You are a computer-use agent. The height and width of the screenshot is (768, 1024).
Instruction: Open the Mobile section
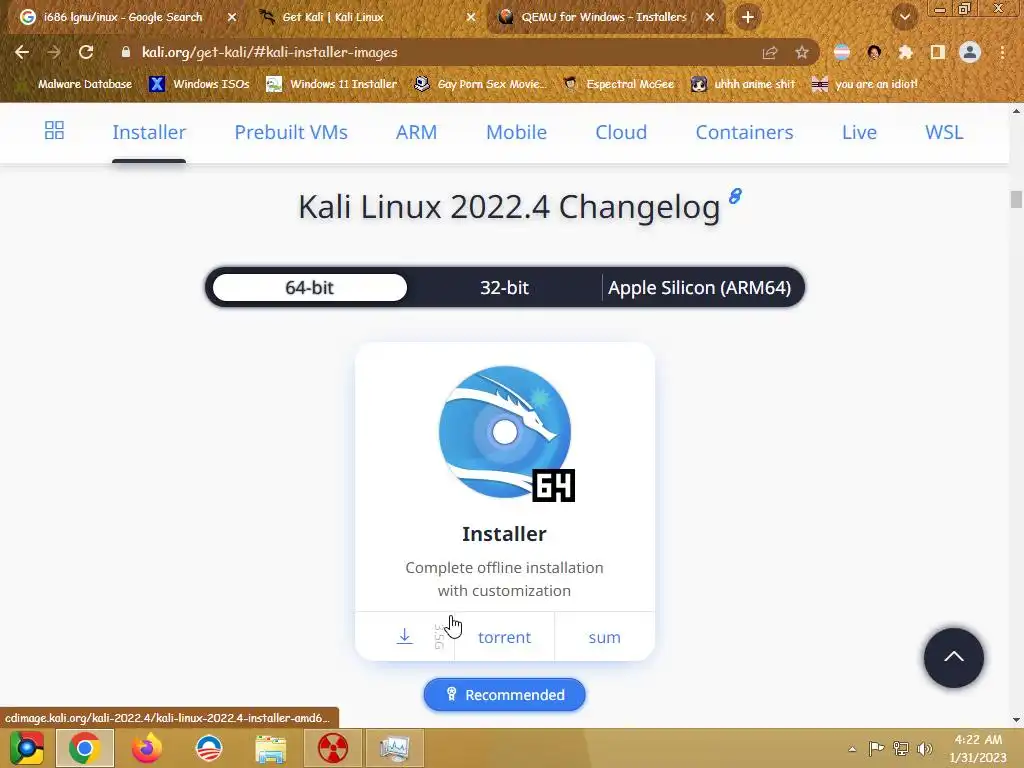516,132
